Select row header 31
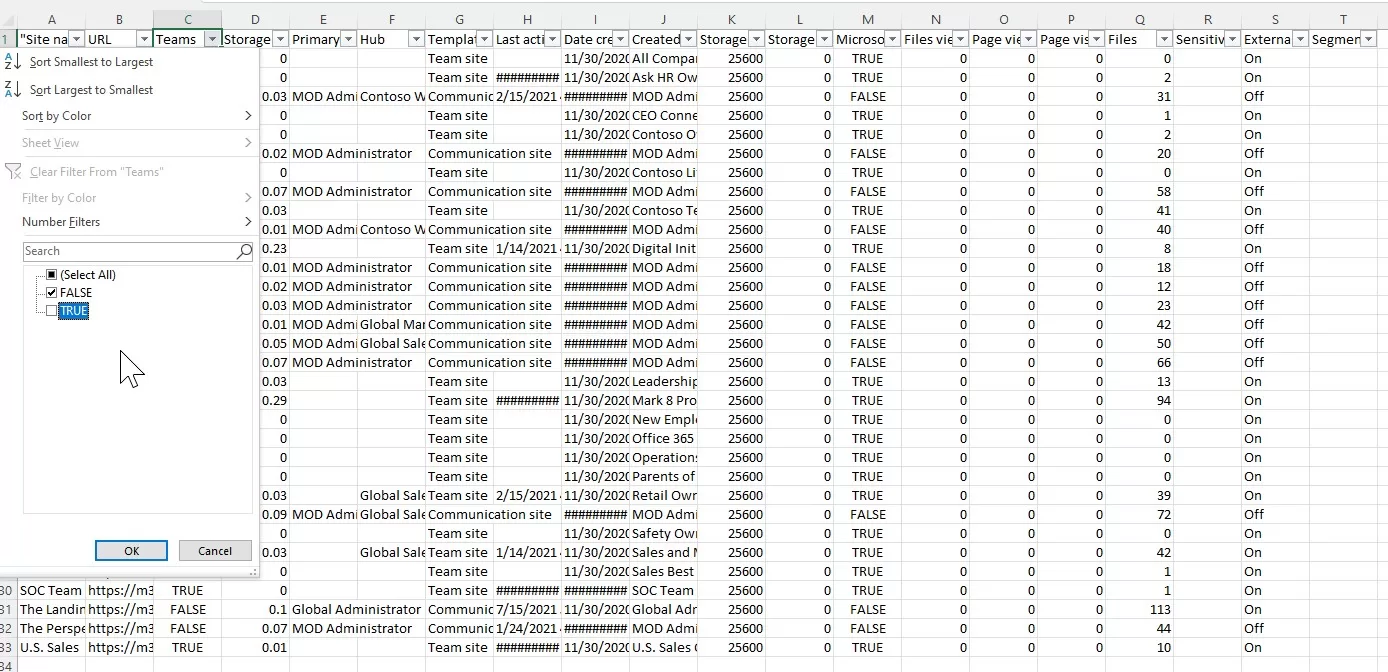 (8, 609)
